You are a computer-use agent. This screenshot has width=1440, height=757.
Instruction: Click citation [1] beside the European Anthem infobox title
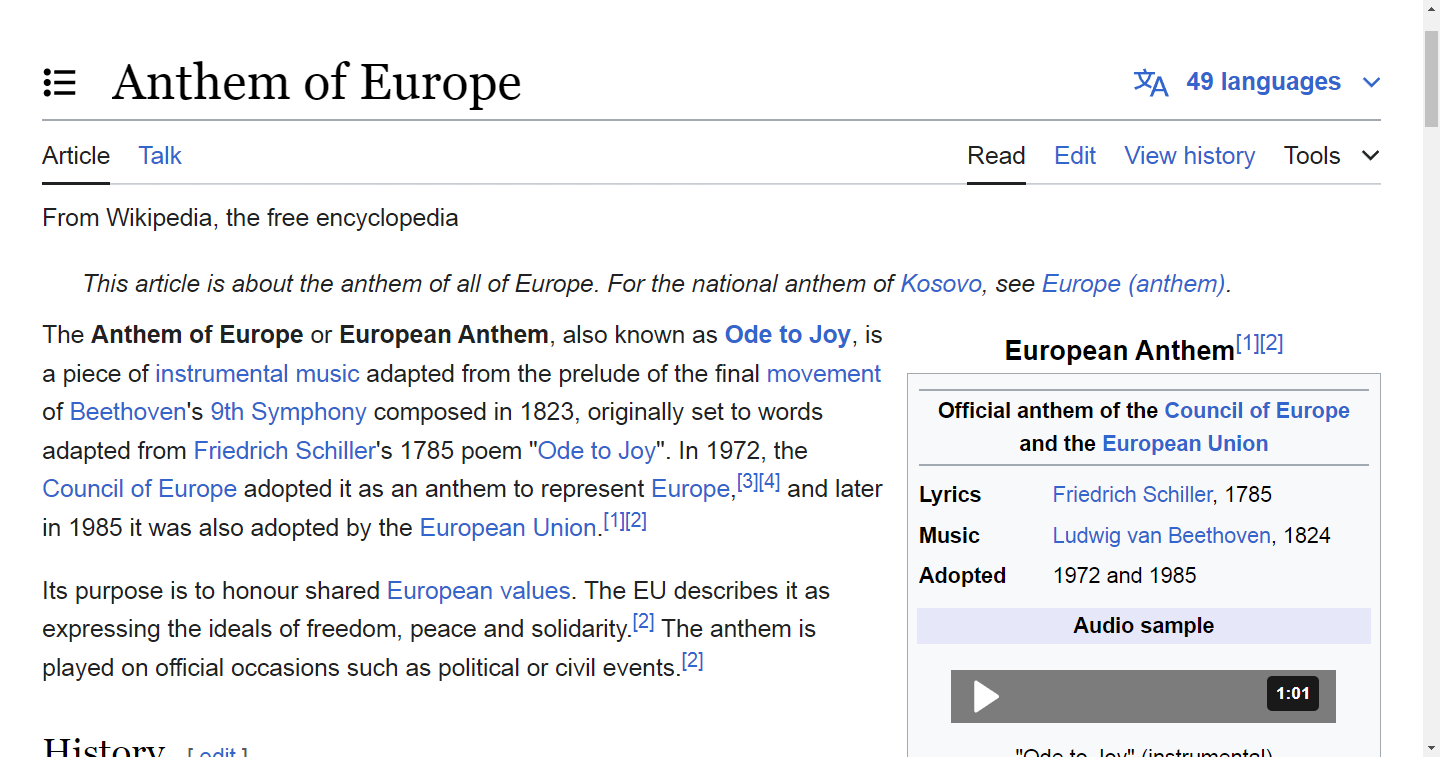tap(1248, 344)
